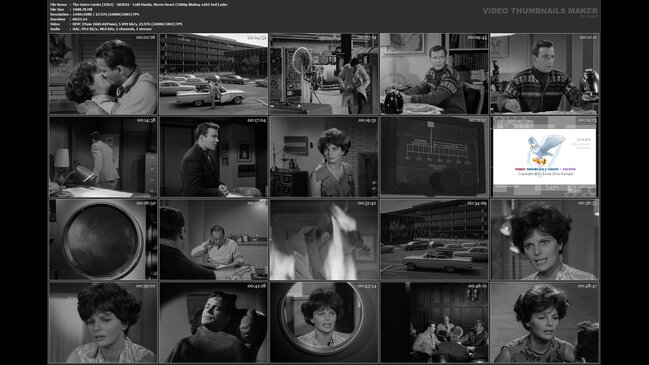Image resolution: width=649 pixels, height=365 pixels.
Task: Select the patterned-sweater man holding black object
Action: 545,74
